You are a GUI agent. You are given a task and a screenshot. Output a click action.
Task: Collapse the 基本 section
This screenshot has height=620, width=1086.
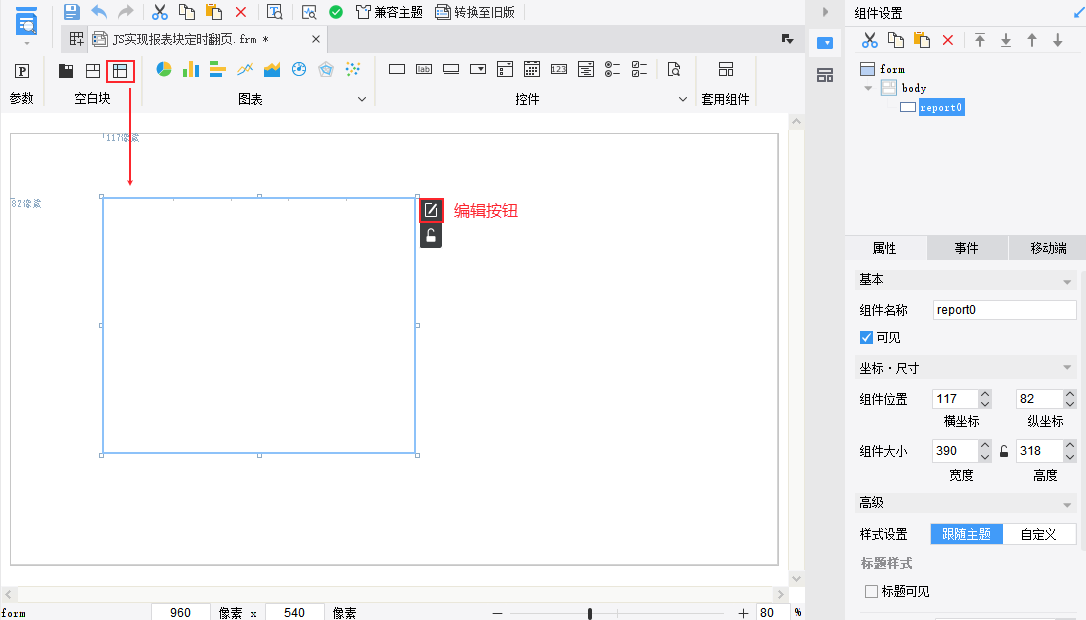tap(1067, 280)
